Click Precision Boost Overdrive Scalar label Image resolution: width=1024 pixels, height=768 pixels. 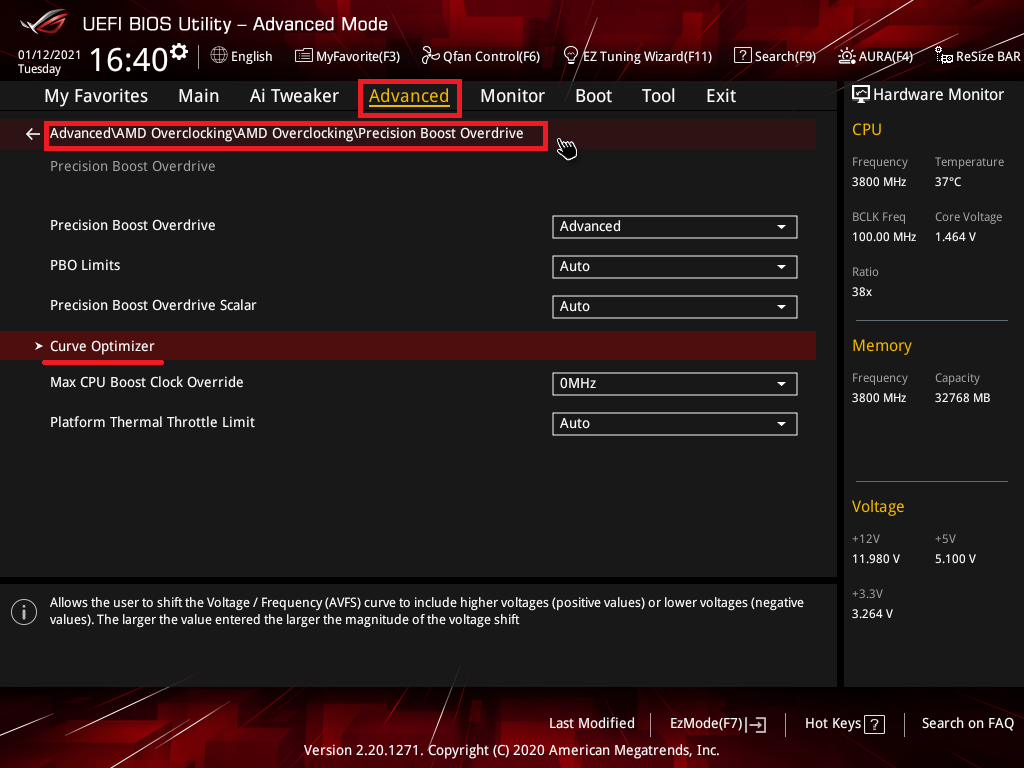tap(153, 305)
